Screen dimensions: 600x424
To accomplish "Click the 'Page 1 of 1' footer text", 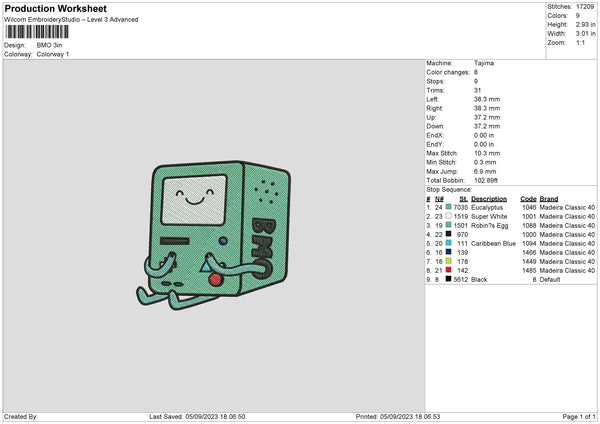I will point(579,416).
